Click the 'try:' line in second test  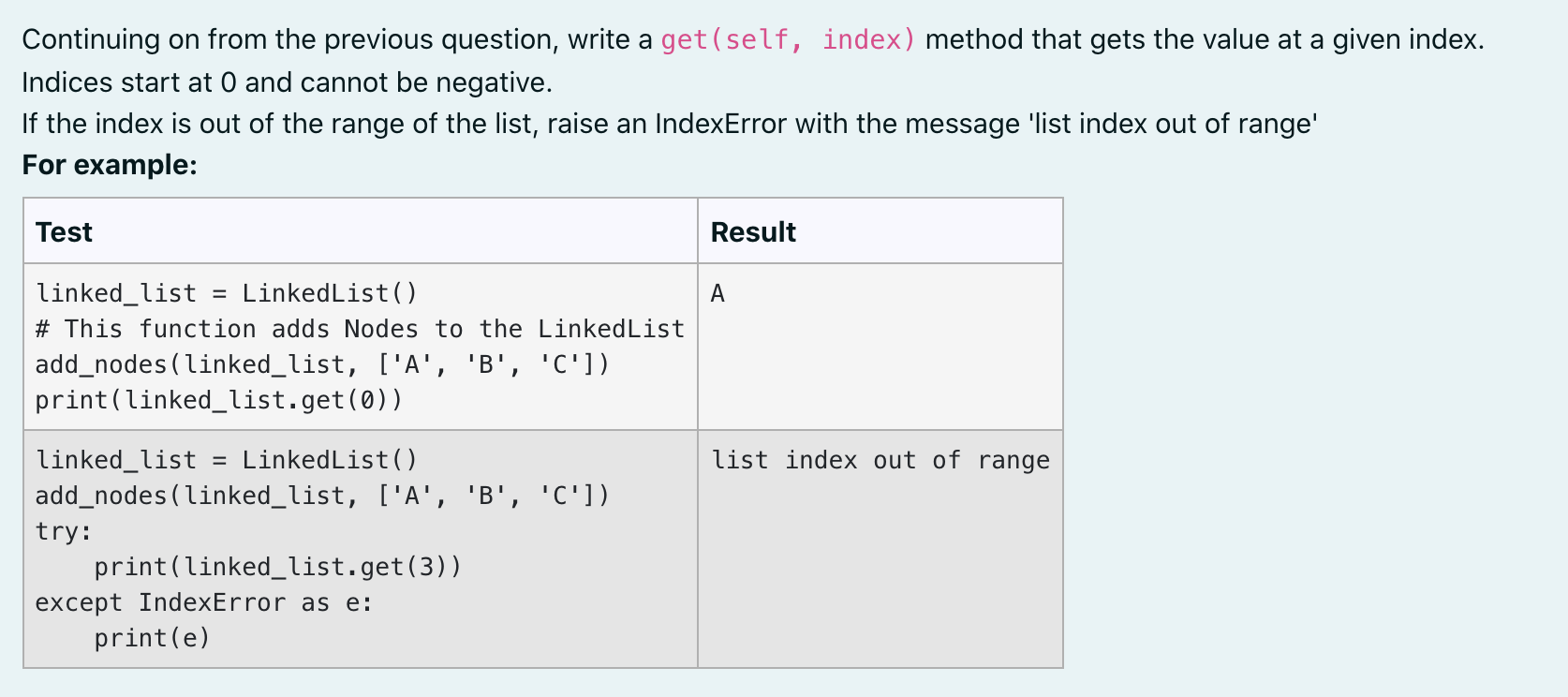pyautogui.click(x=64, y=531)
